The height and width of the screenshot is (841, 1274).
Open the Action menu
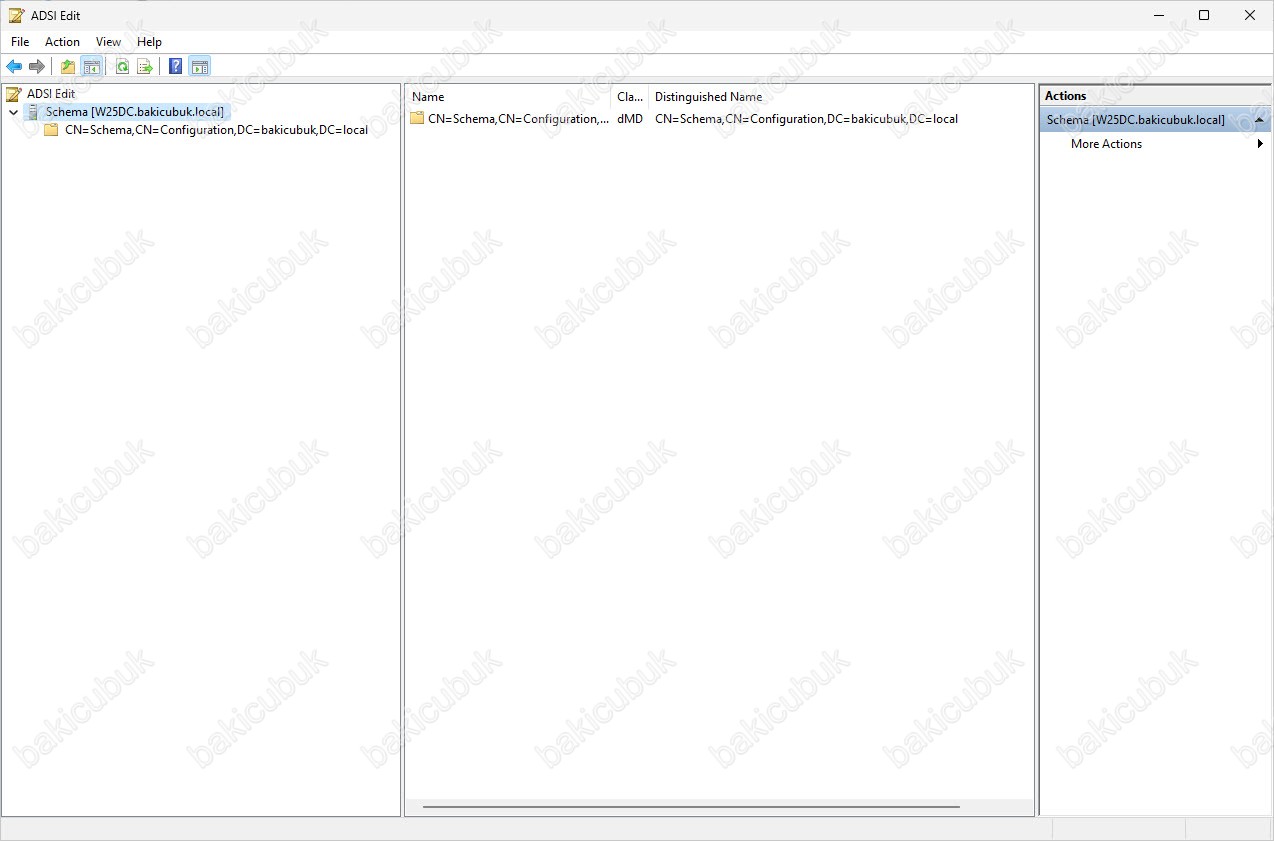click(62, 42)
